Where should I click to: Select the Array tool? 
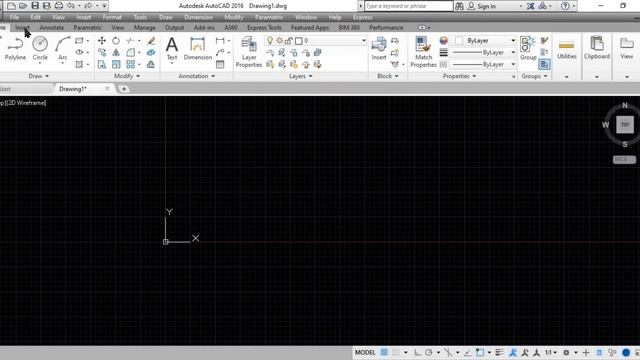point(130,64)
